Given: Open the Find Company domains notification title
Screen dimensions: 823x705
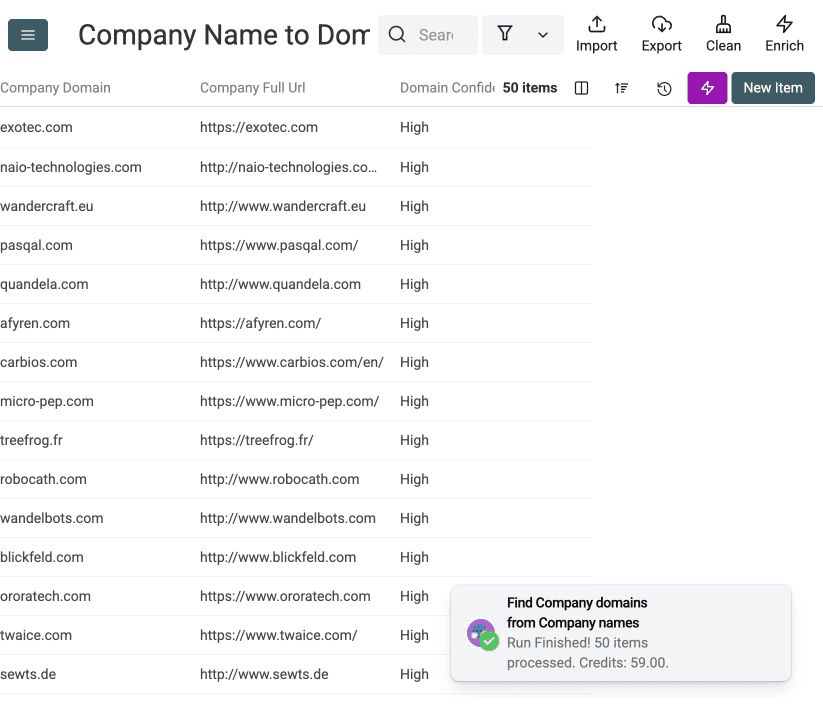Looking at the screenshot, I should click(x=577, y=613).
